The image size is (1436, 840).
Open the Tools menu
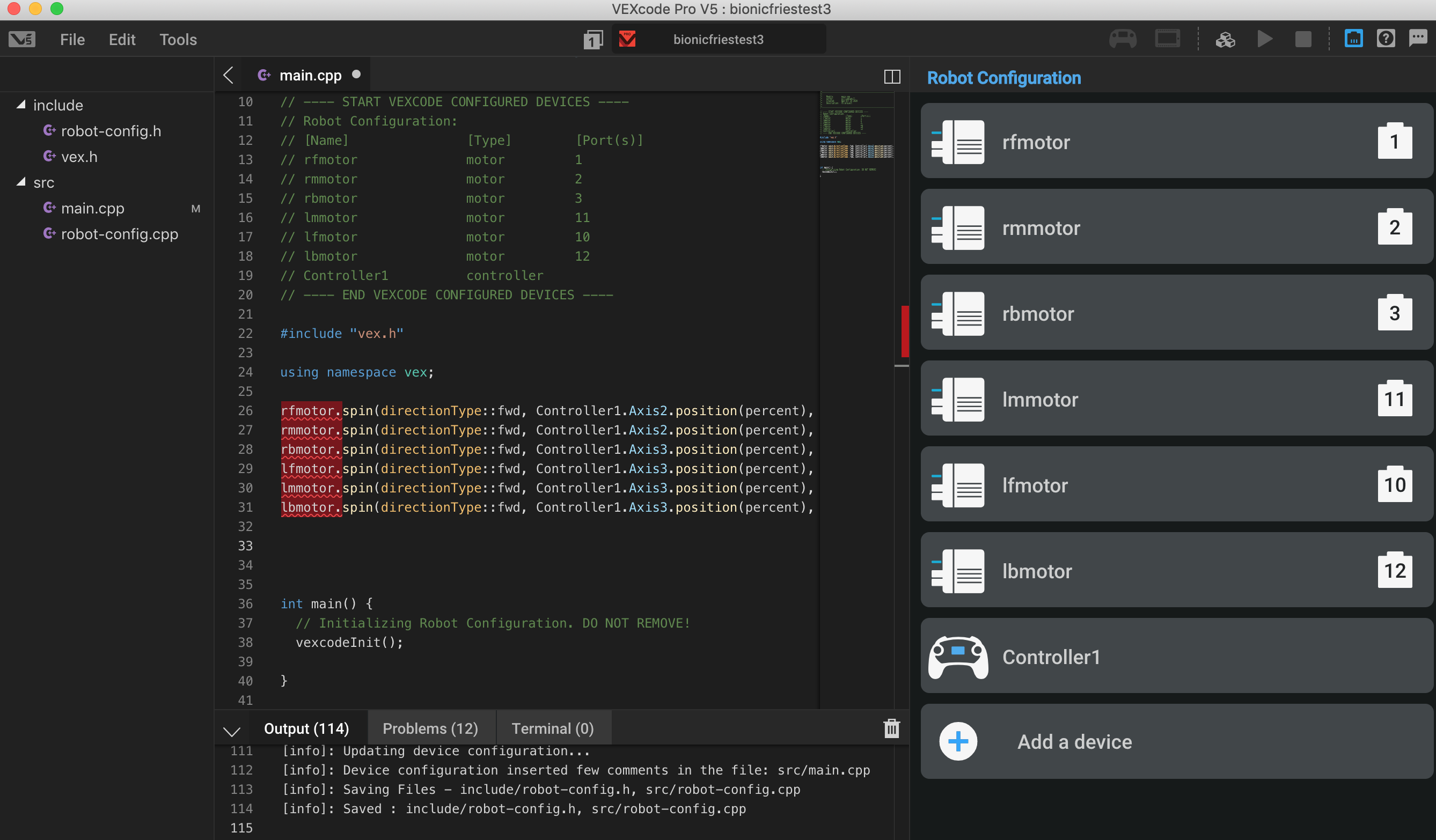click(x=178, y=39)
